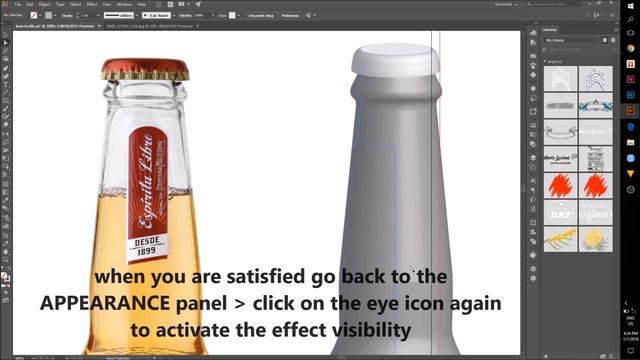Click the Fill and Stroke box in the toolbar
The height and width of the screenshot is (360, 640).
click(x=5, y=277)
